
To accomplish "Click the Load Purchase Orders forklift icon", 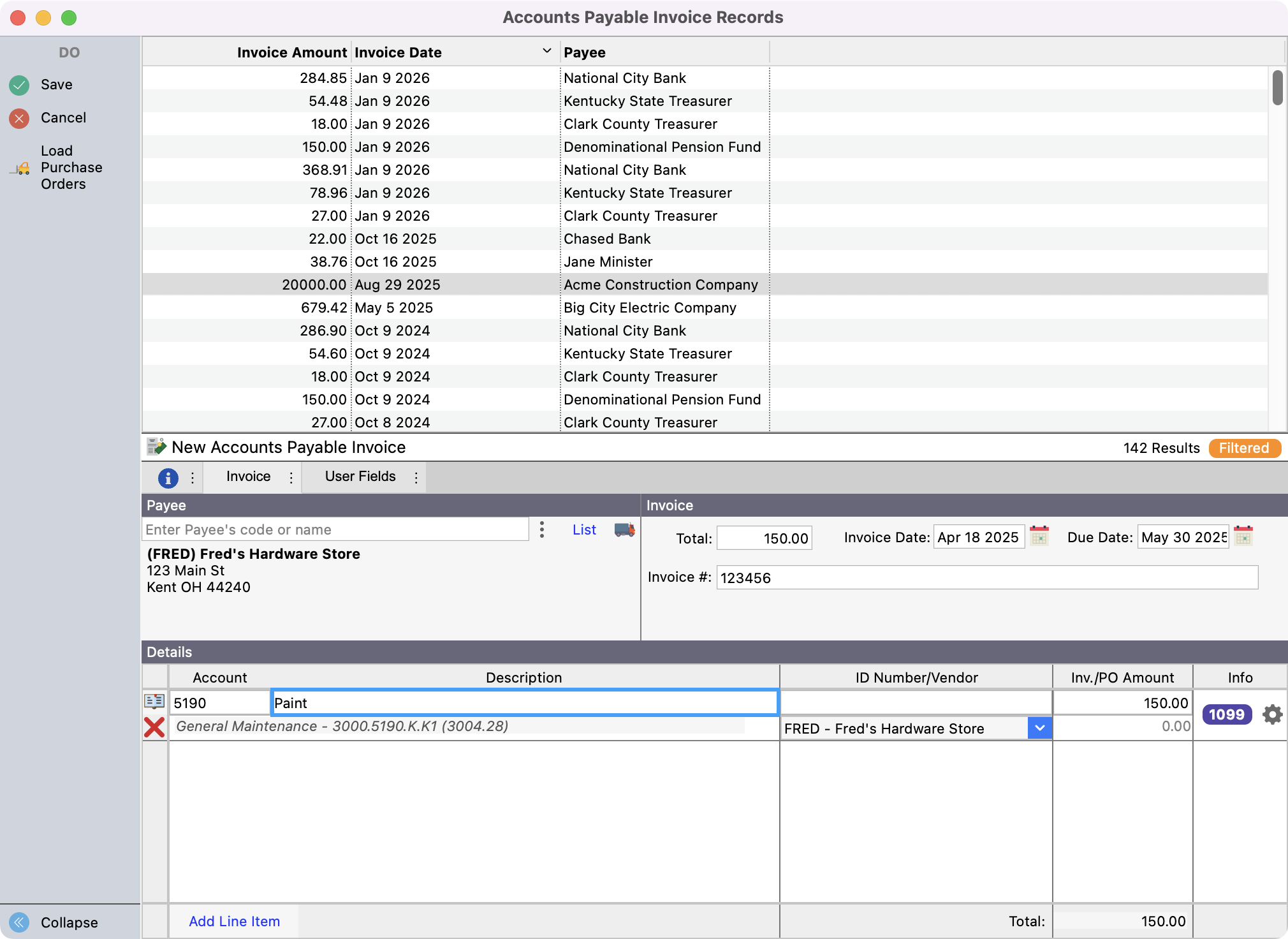I will (x=21, y=168).
